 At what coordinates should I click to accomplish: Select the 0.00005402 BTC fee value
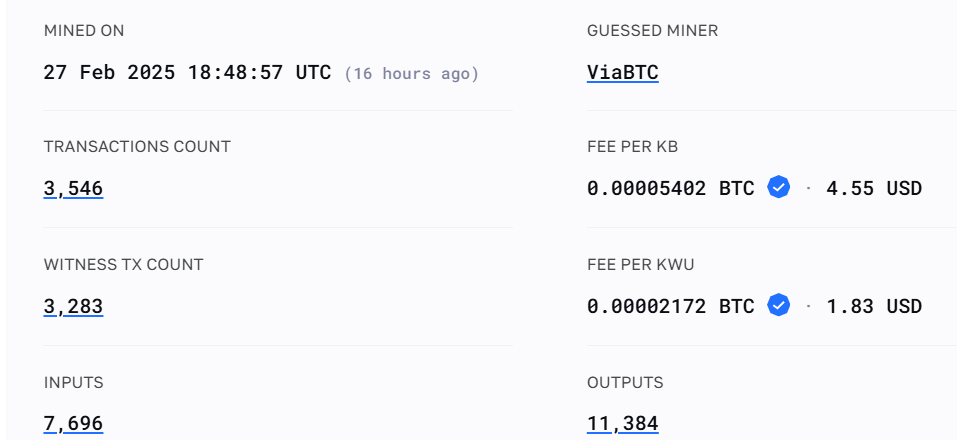coord(670,188)
